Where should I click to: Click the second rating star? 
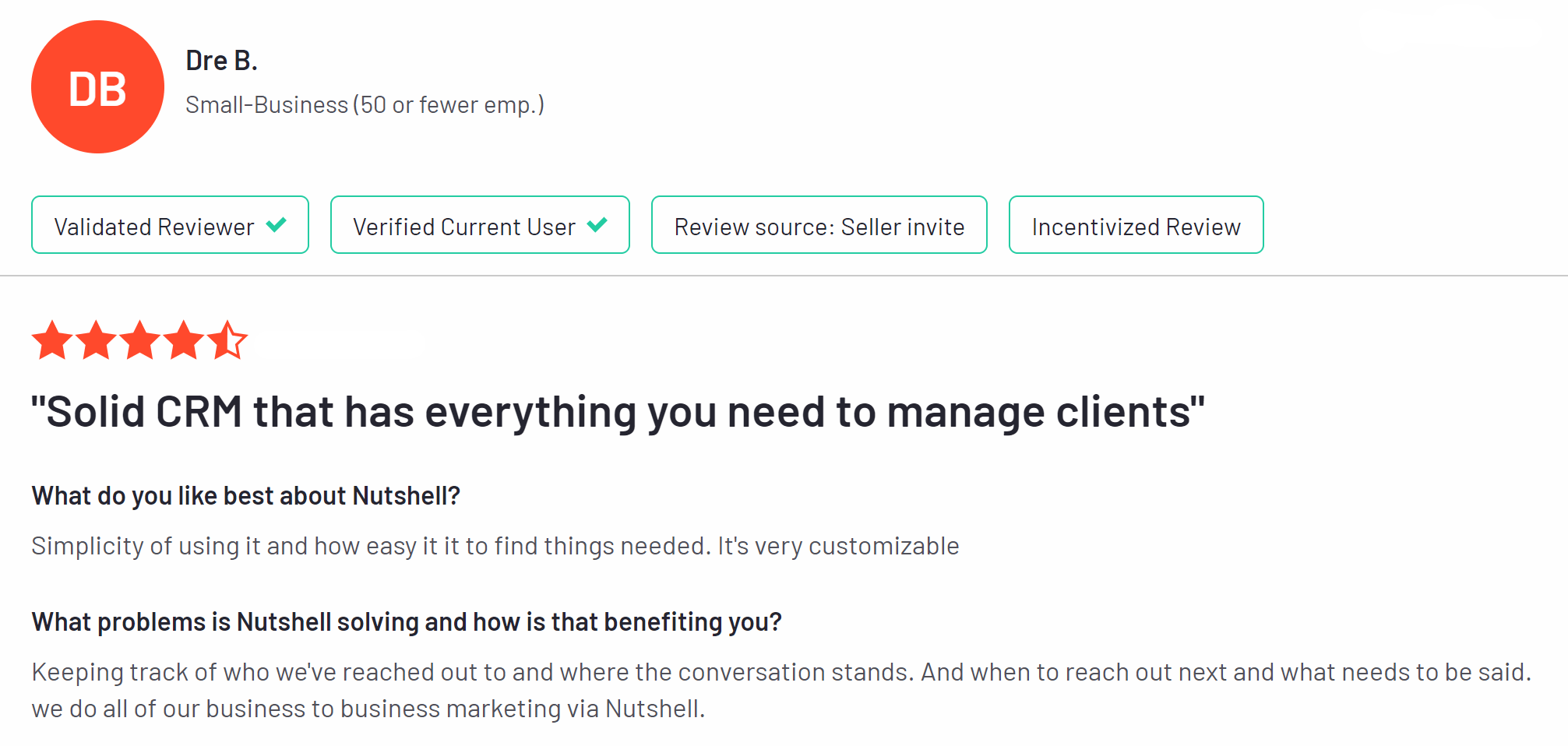[96, 340]
